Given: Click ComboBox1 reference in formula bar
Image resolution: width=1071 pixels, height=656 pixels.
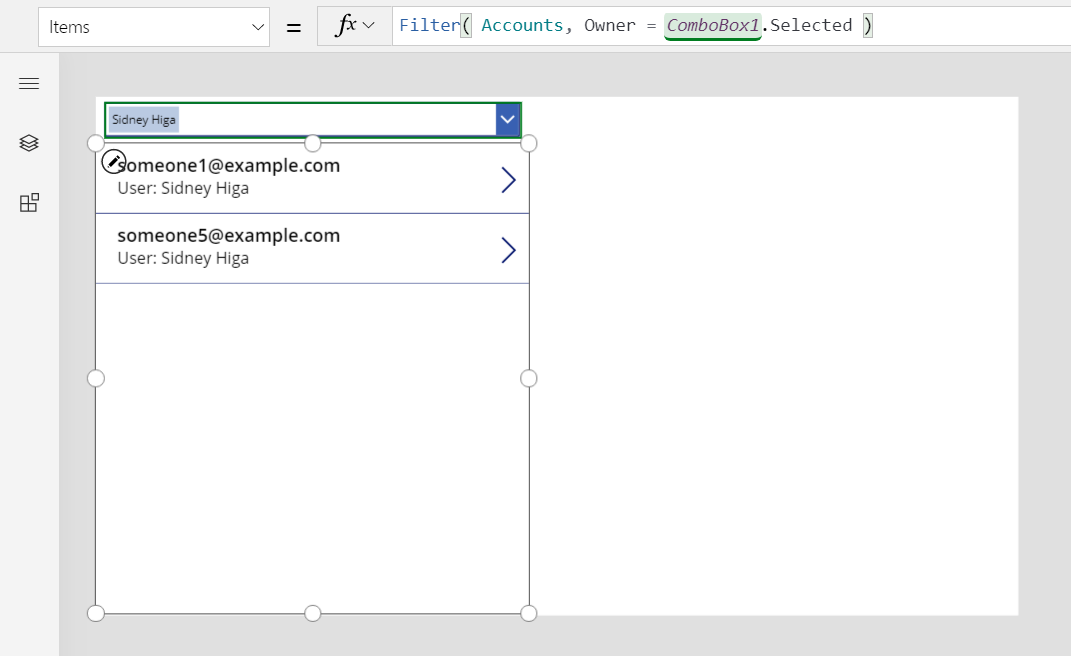Looking at the screenshot, I should coord(712,25).
